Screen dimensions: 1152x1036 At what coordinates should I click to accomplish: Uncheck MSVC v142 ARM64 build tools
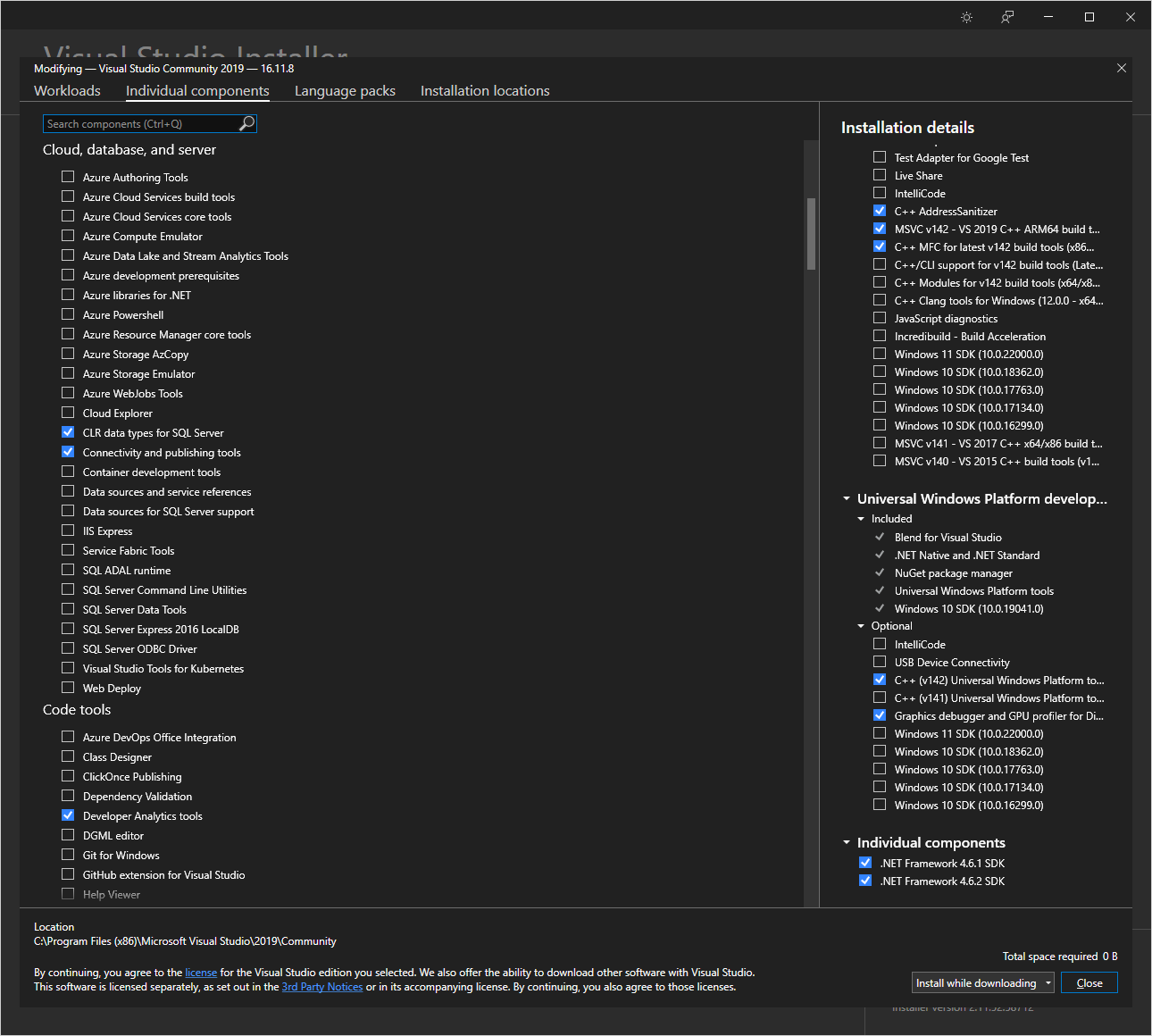click(x=880, y=229)
